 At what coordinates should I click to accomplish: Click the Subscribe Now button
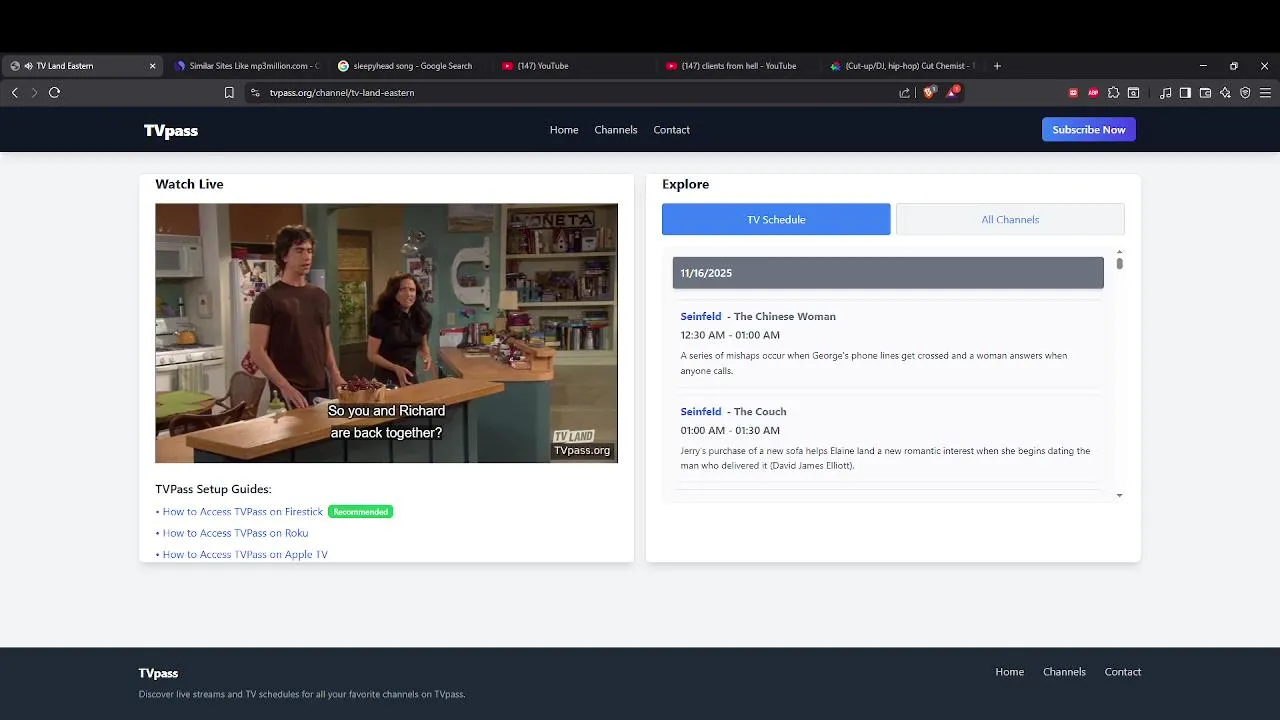[1089, 130]
